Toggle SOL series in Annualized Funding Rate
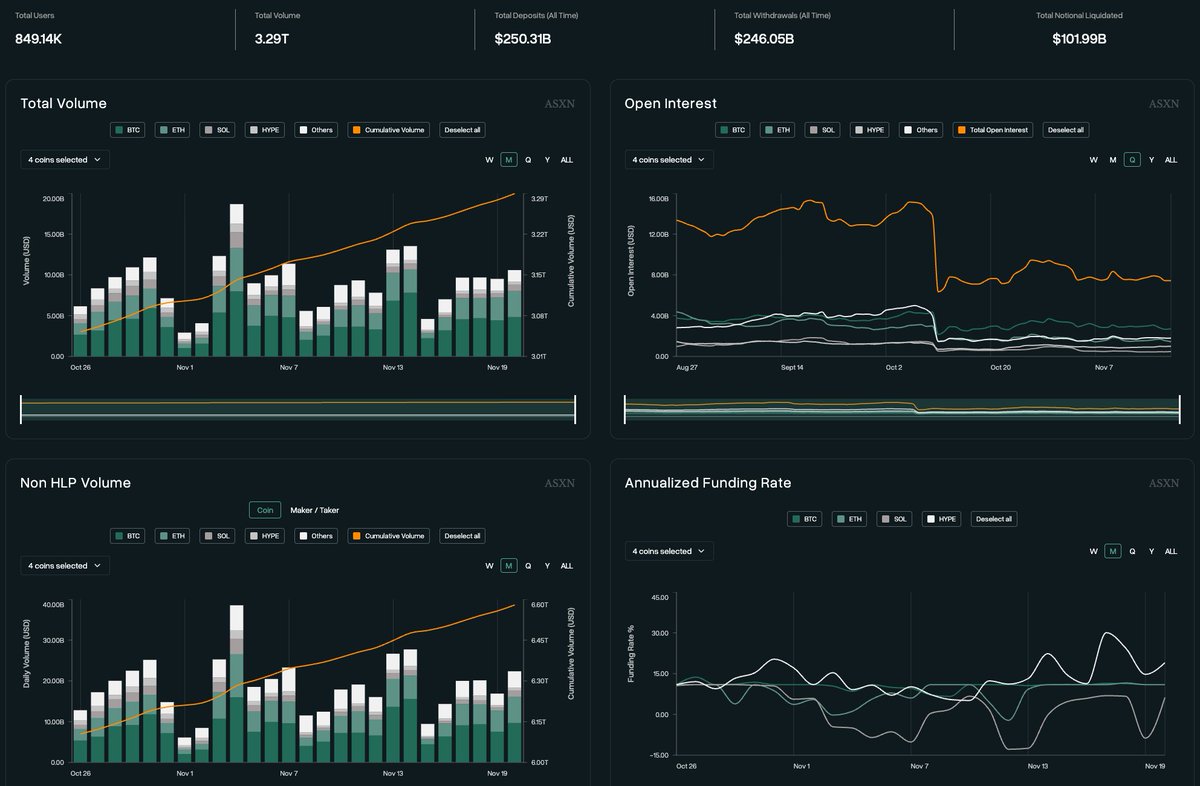 pos(895,519)
